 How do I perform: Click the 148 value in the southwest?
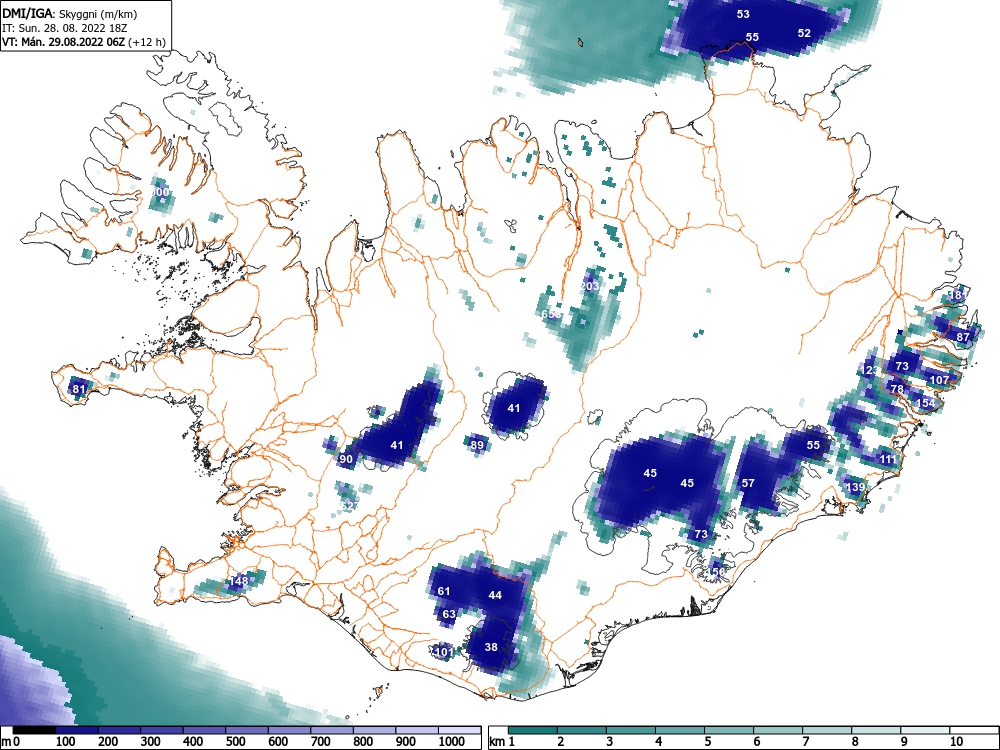239,581
